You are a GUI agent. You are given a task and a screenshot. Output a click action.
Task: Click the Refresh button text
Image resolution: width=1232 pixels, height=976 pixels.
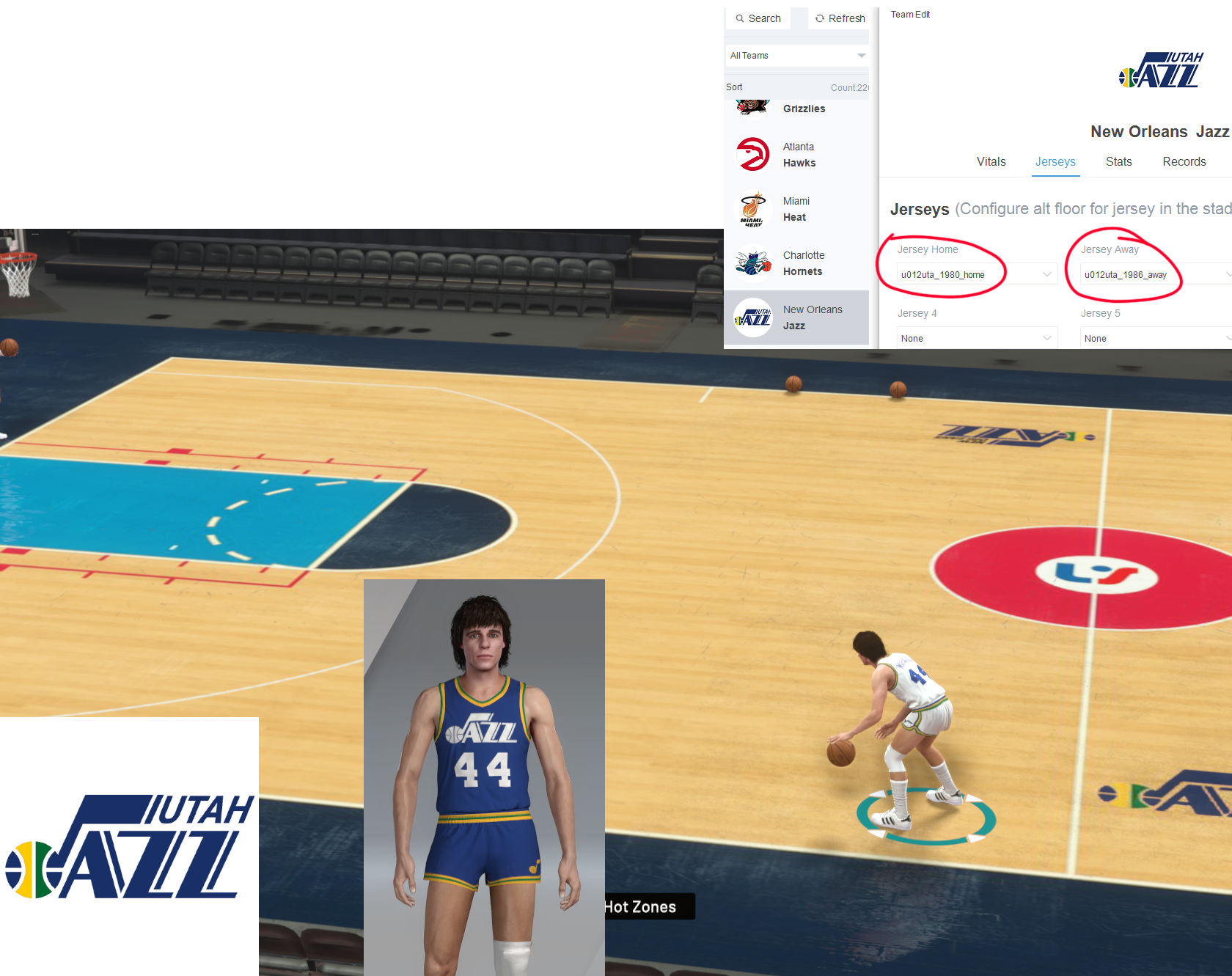tap(847, 18)
